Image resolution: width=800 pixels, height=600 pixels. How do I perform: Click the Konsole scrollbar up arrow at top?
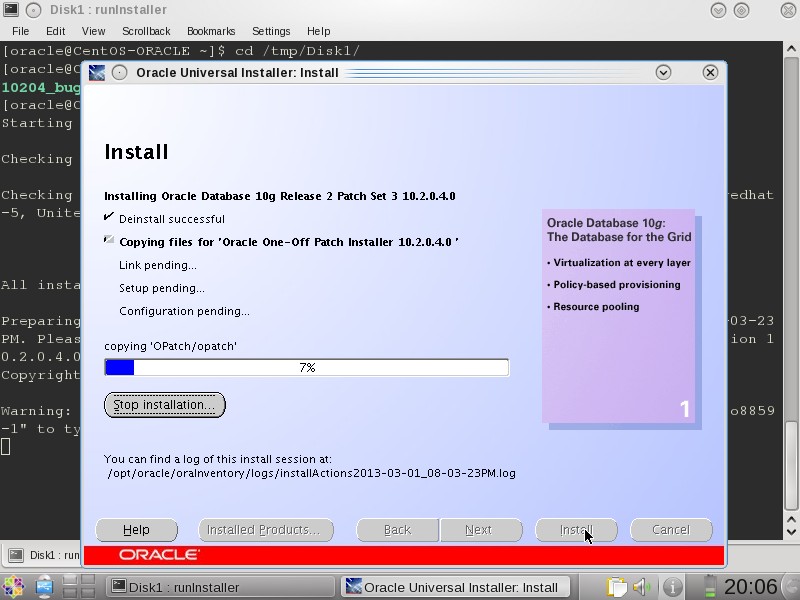(x=791, y=49)
